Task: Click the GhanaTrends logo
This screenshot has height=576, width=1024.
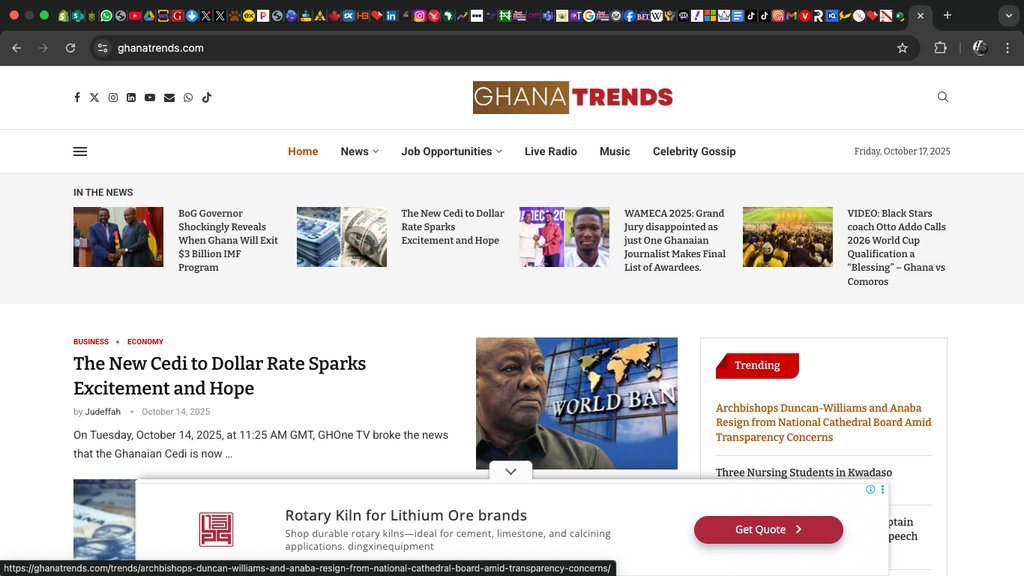Action: coord(573,97)
